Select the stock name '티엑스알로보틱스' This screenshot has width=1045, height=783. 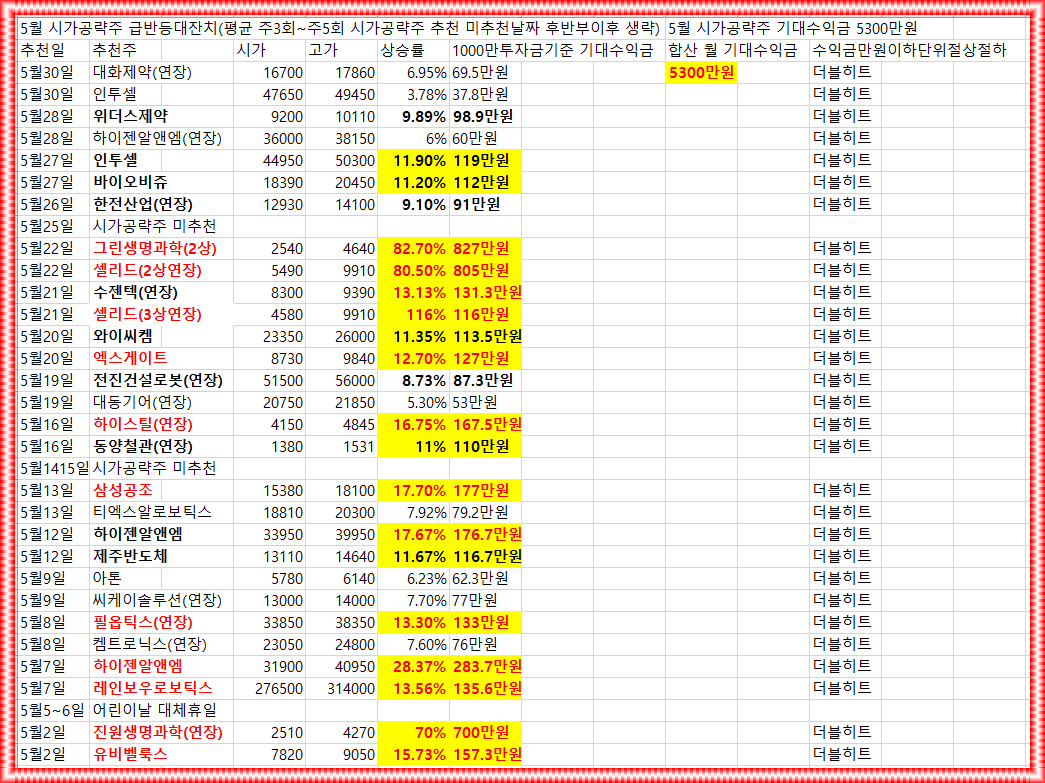tap(153, 512)
